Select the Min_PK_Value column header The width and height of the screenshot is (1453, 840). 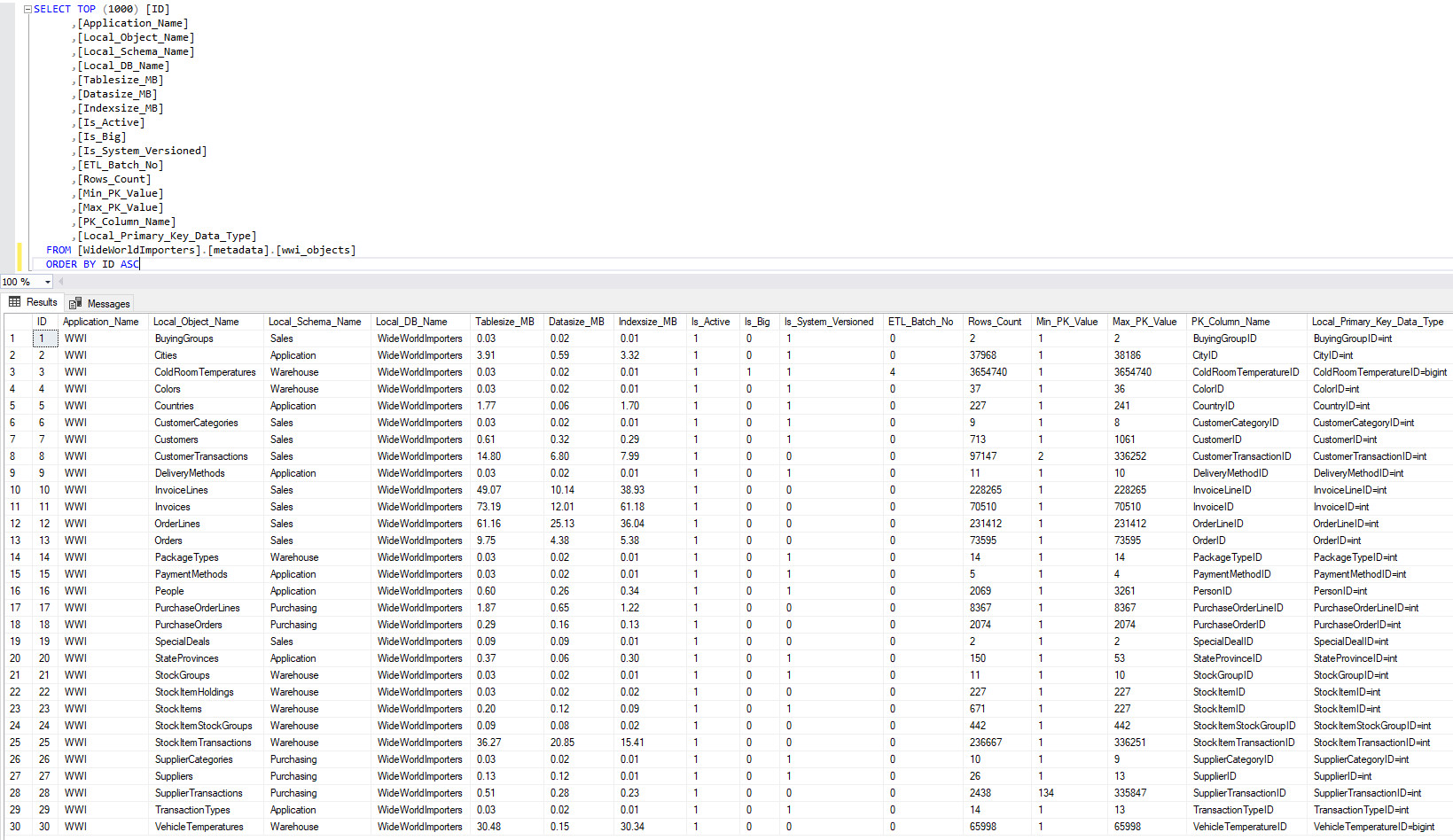pos(1070,322)
